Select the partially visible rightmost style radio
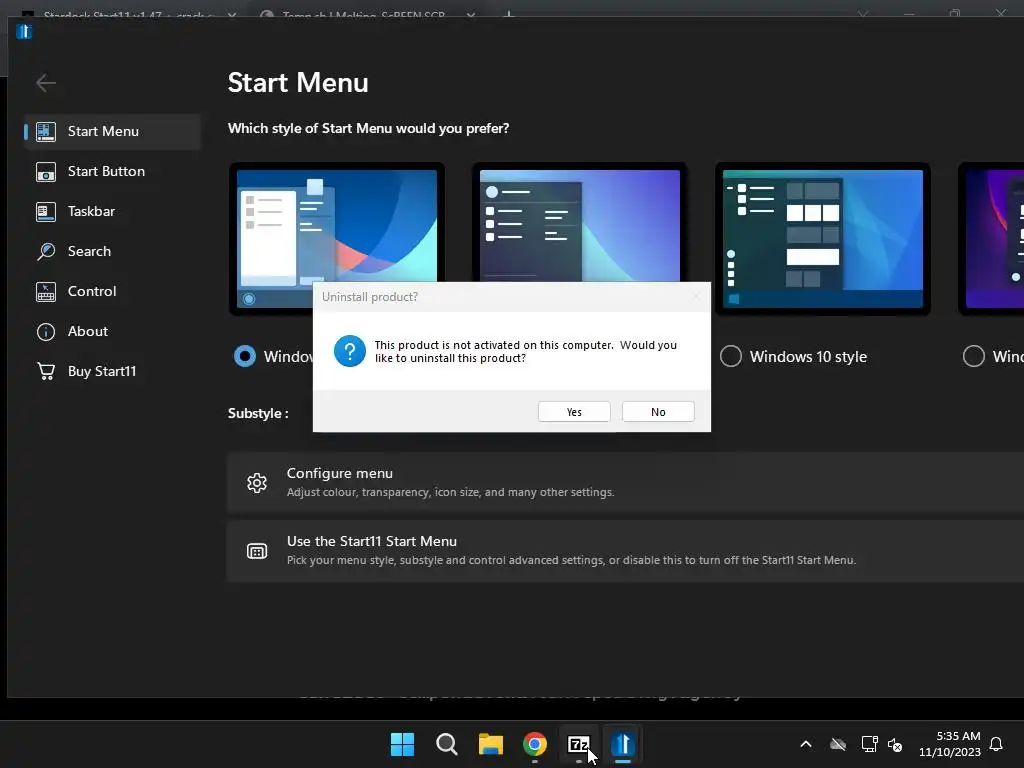The image size is (1024, 768). (x=974, y=357)
